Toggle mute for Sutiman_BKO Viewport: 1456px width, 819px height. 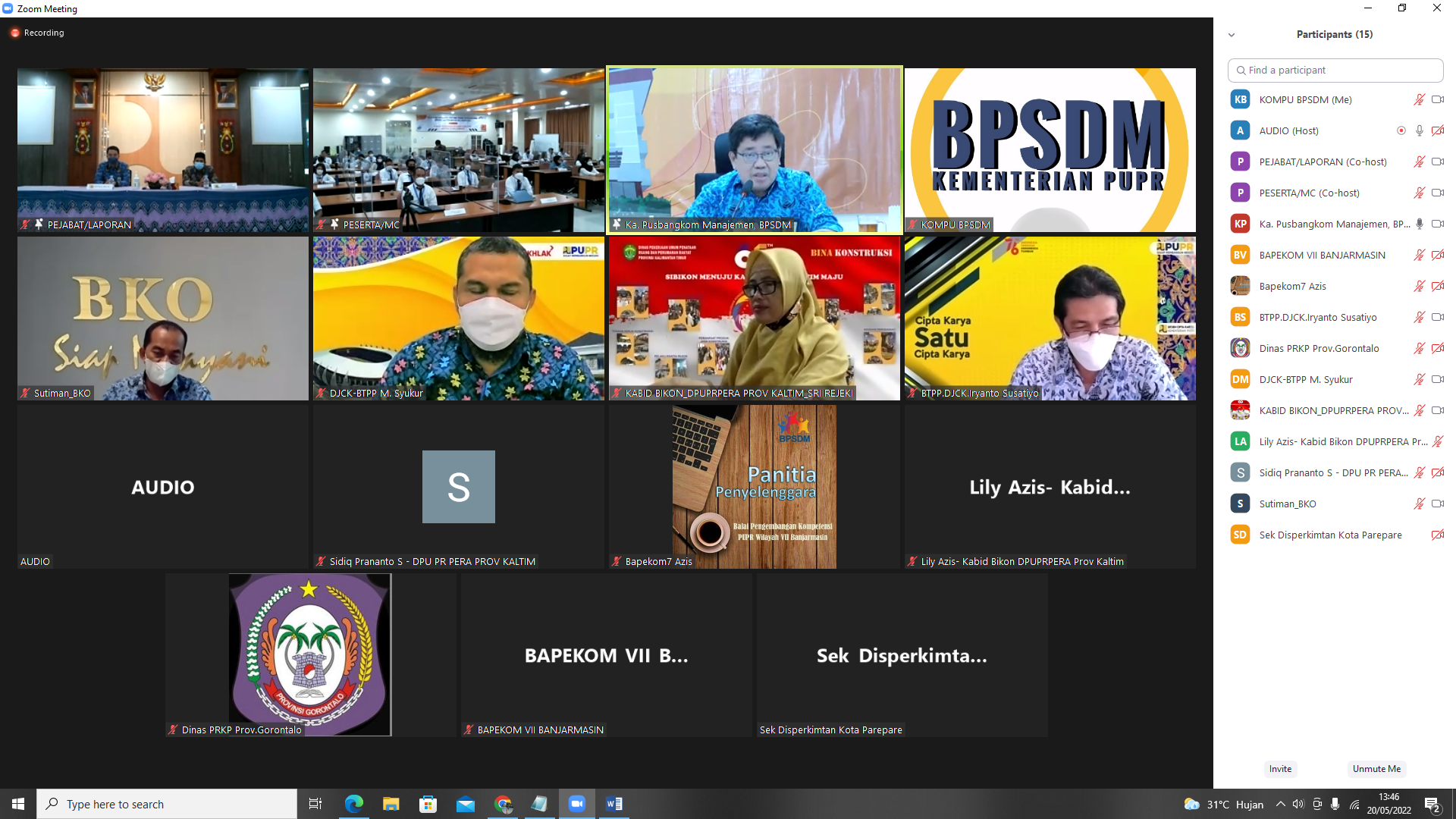tap(1419, 504)
